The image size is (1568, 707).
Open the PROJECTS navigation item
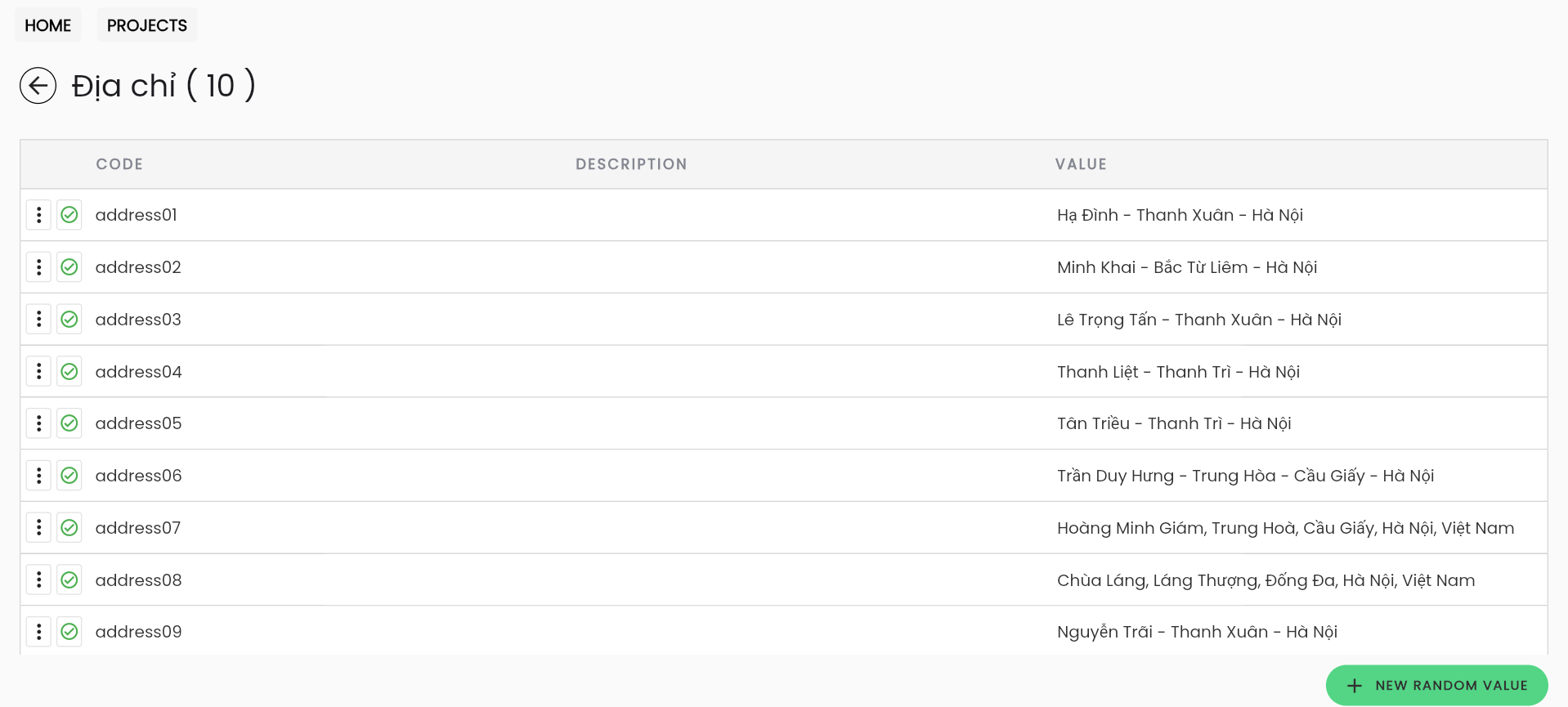click(x=147, y=25)
